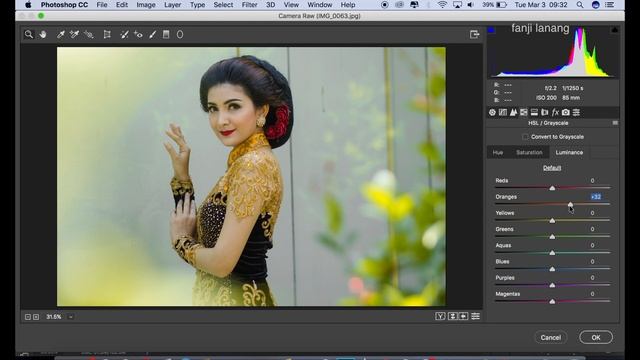Open the Split Toning panel icon
The width and height of the screenshot is (640, 360).
(x=534, y=112)
